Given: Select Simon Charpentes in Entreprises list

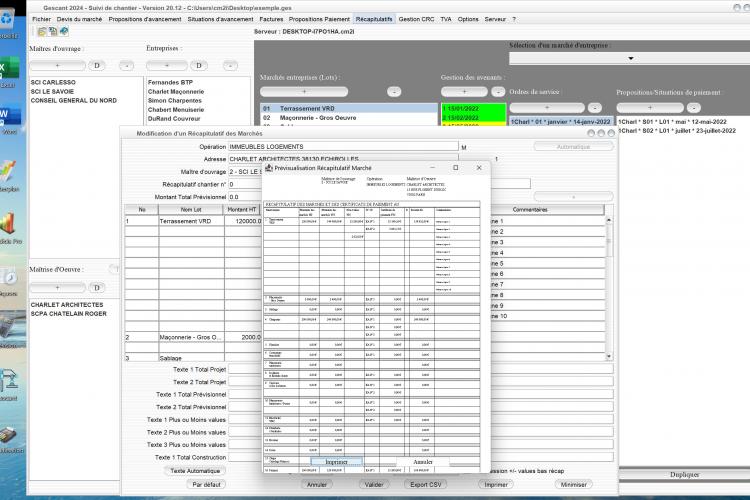Looking at the screenshot, I should pos(175,100).
